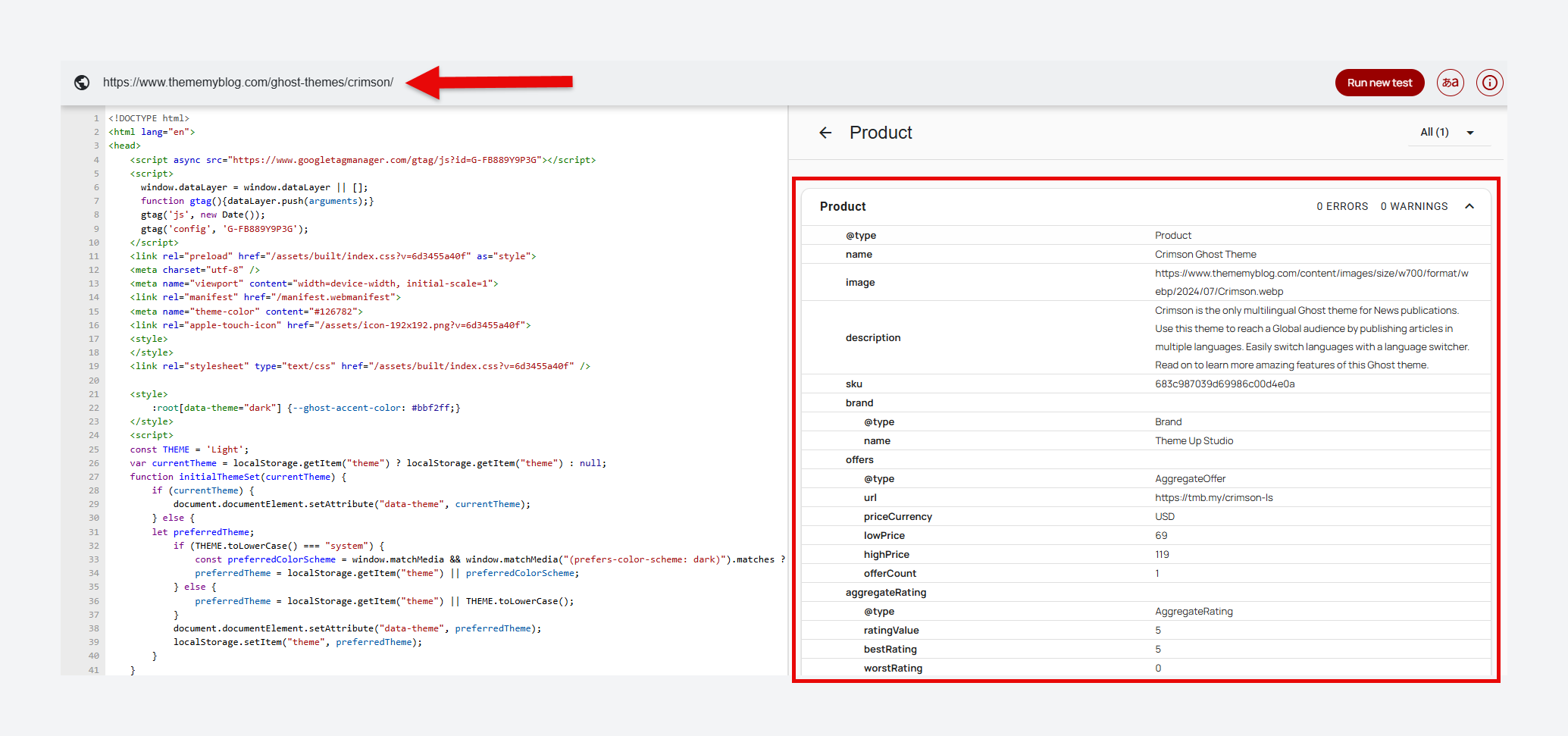
Task: Click the offers section label
Action: 859,460
